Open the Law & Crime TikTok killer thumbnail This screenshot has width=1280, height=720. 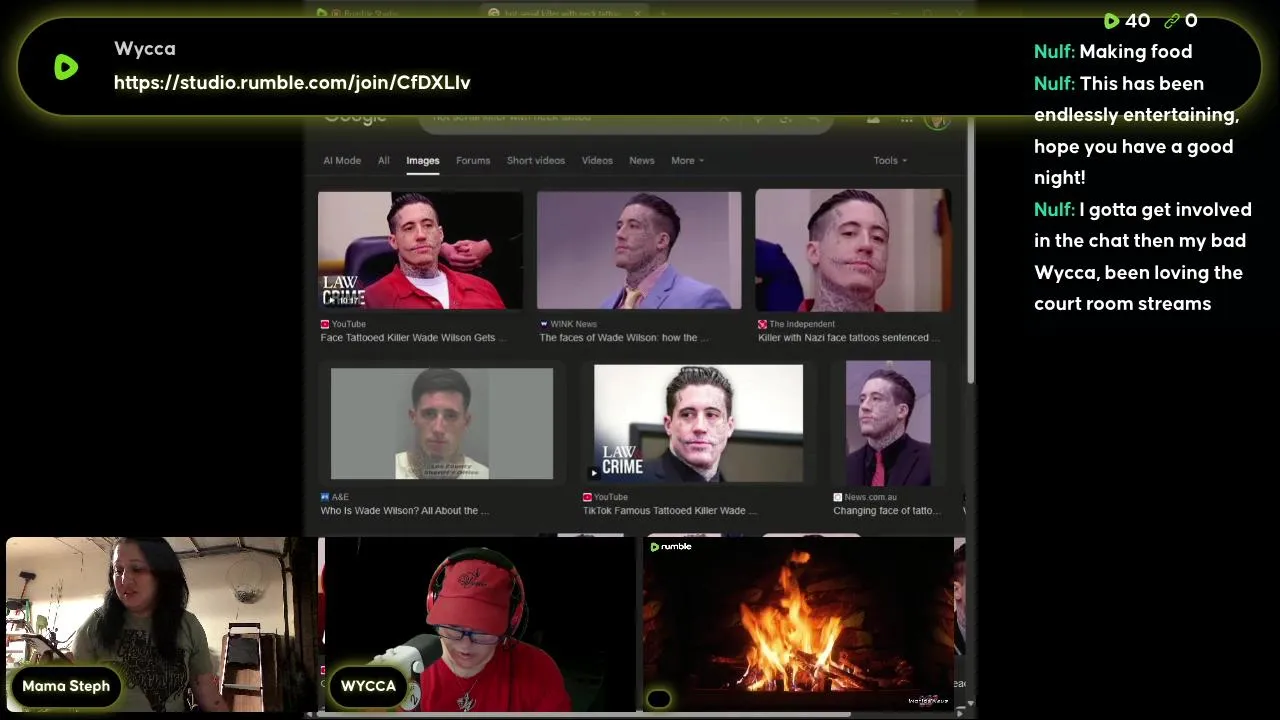tap(698, 424)
